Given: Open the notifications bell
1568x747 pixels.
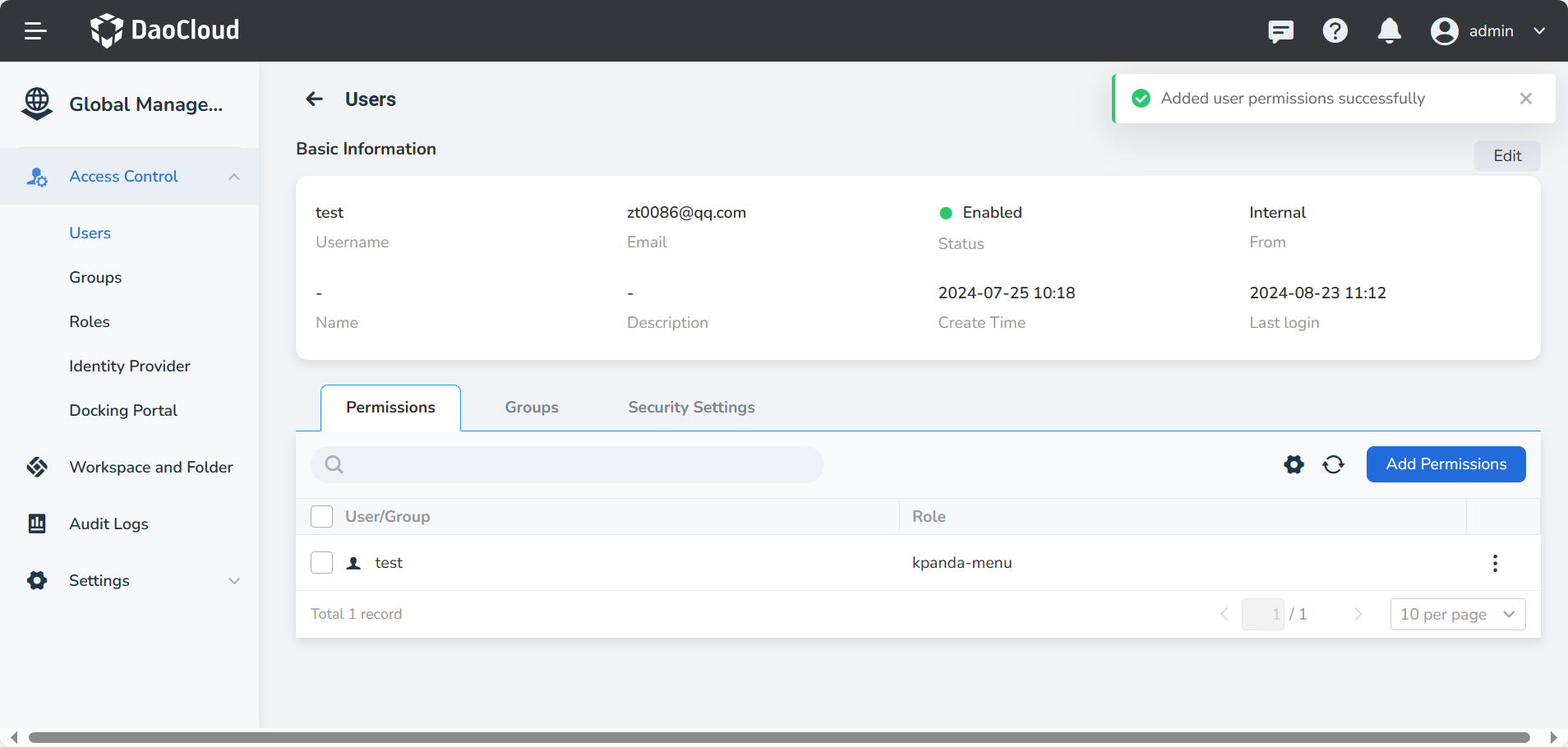Looking at the screenshot, I should click(1389, 31).
